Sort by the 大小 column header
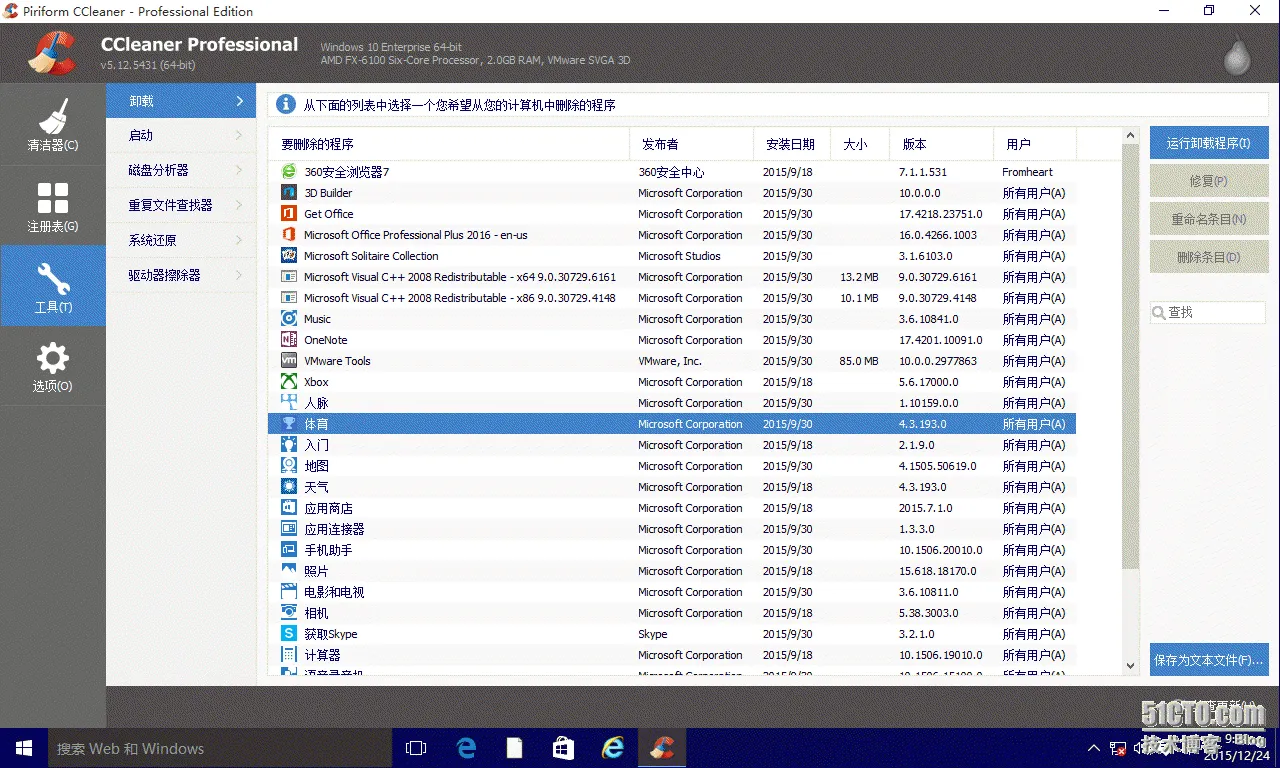The image size is (1280, 768). coord(862,144)
